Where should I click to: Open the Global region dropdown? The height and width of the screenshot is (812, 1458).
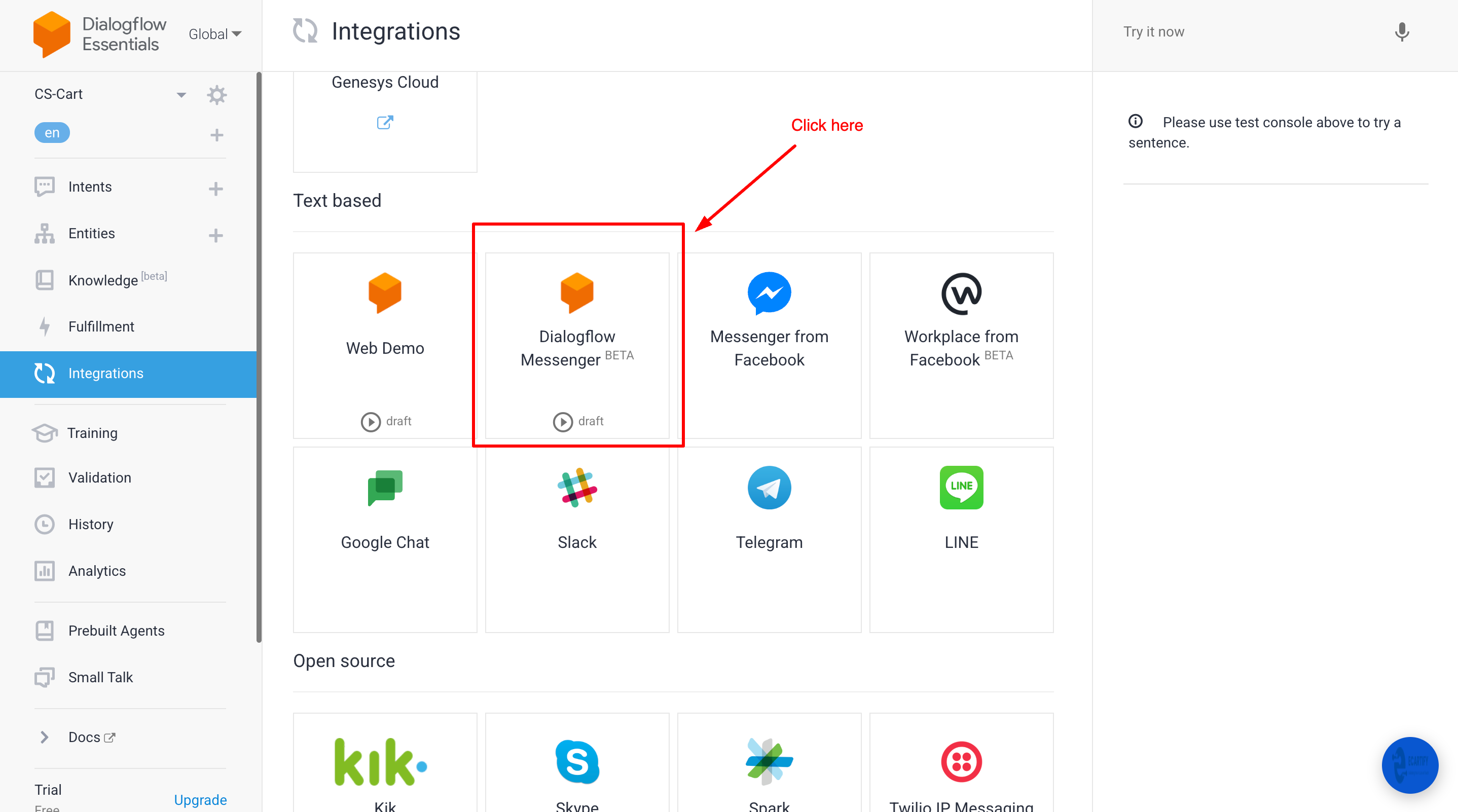[x=215, y=34]
